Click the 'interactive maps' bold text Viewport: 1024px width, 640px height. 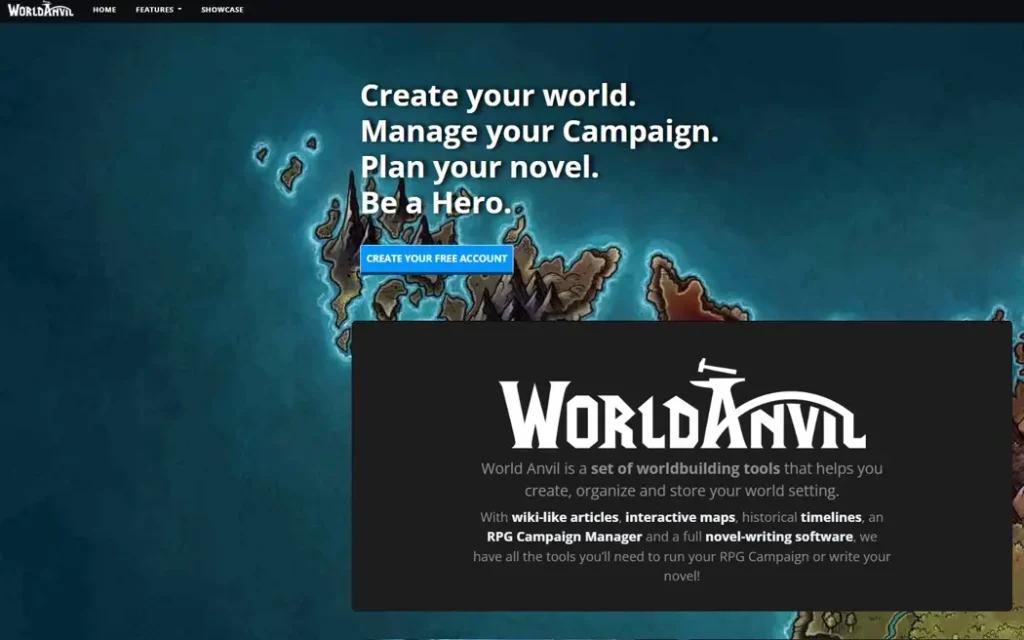tap(682, 517)
